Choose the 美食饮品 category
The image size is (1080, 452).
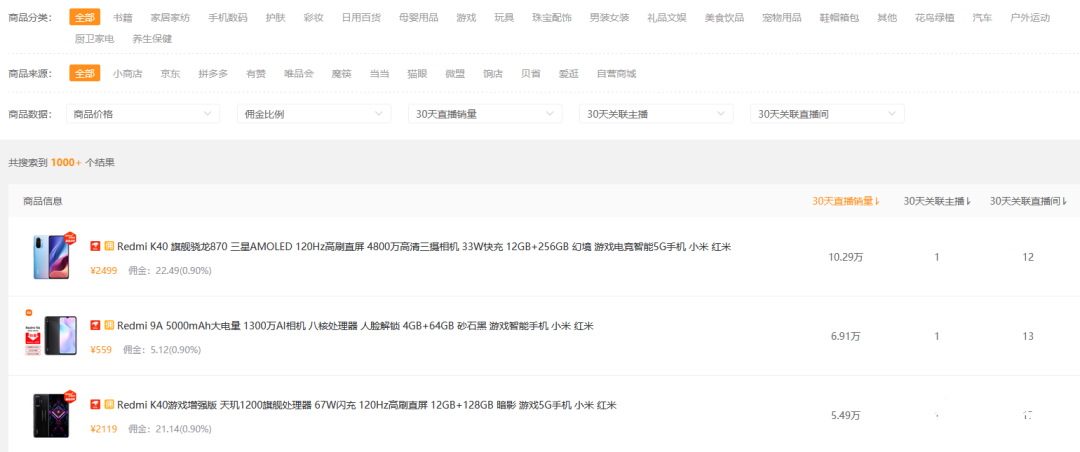tap(724, 17)
